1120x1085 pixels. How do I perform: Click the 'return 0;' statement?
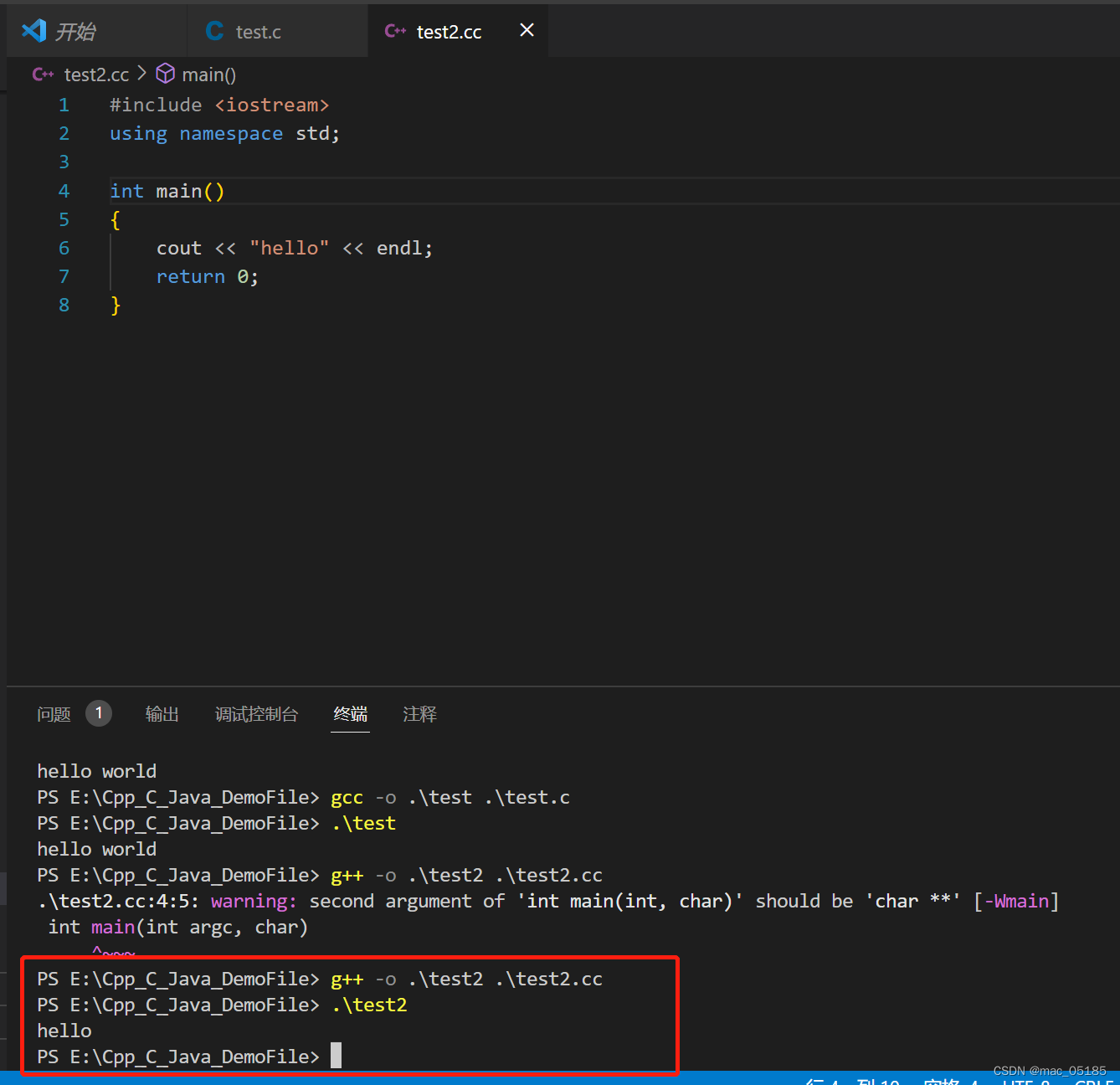click(x=208, y=277)
